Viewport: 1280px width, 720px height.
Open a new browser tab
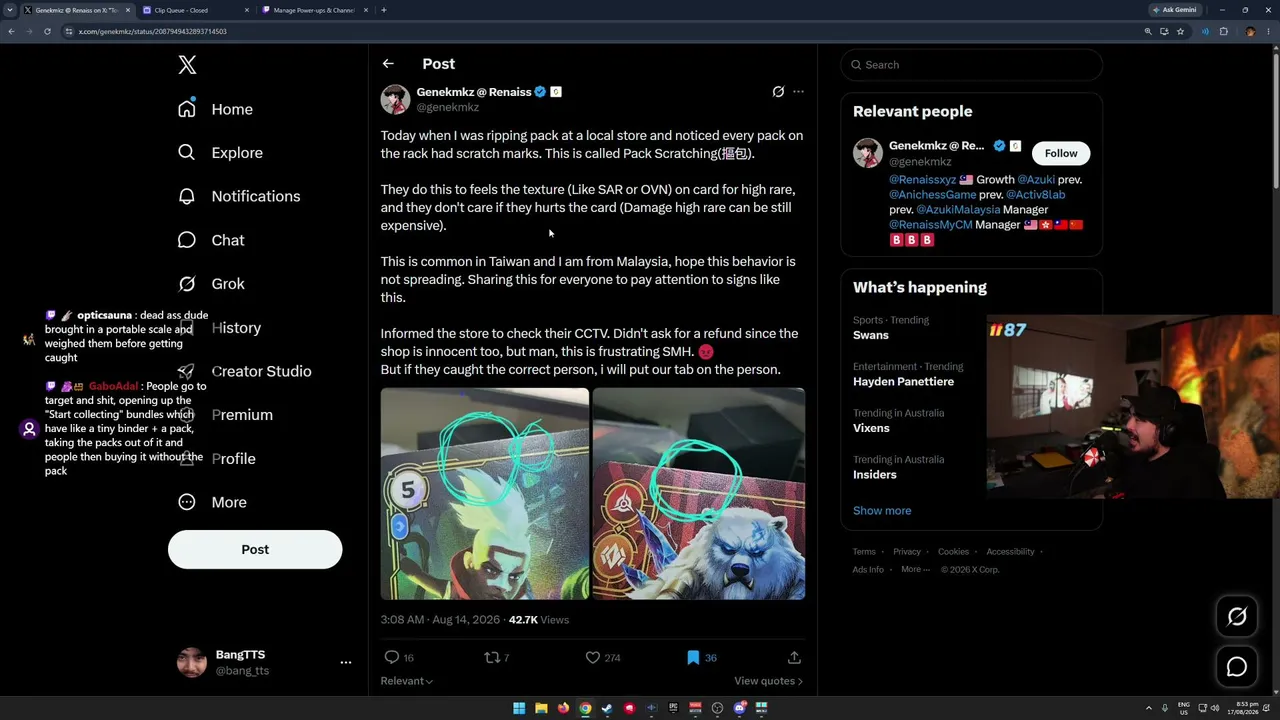[384, 10]
